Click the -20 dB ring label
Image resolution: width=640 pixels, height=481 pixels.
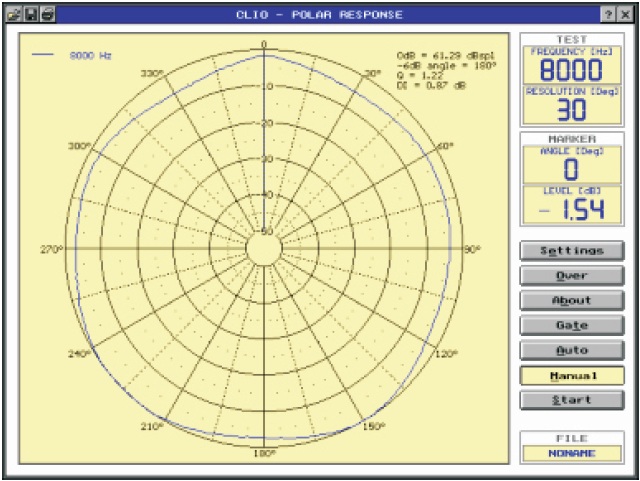[266, 122]
